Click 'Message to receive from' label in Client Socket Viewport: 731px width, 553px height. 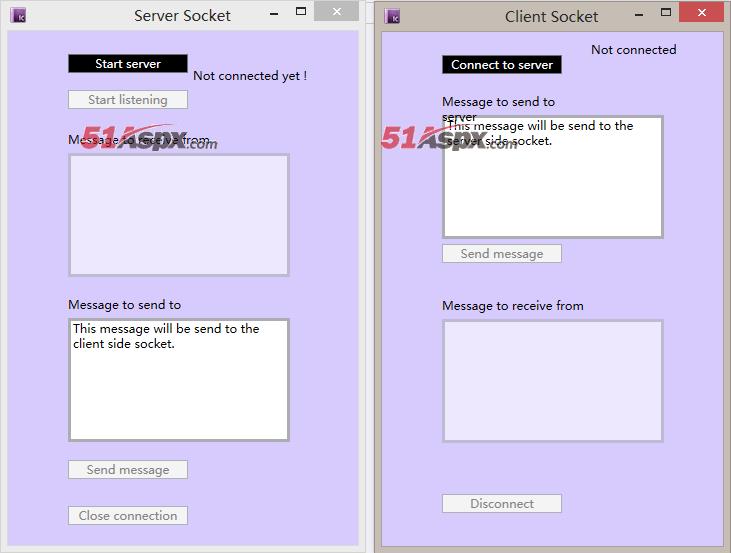(513, 306)
